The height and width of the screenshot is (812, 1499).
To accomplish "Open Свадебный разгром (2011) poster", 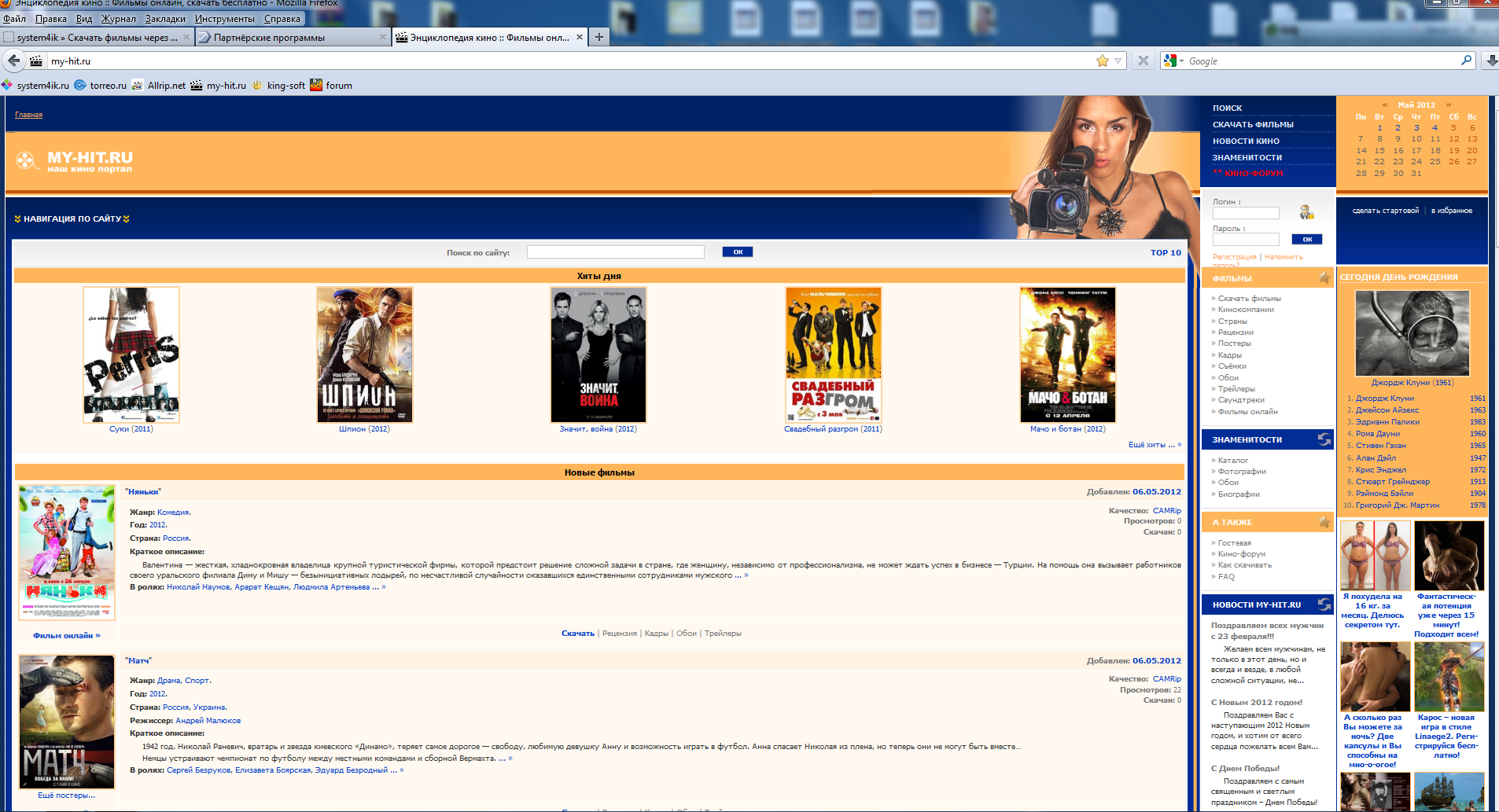I will point(834,355).
